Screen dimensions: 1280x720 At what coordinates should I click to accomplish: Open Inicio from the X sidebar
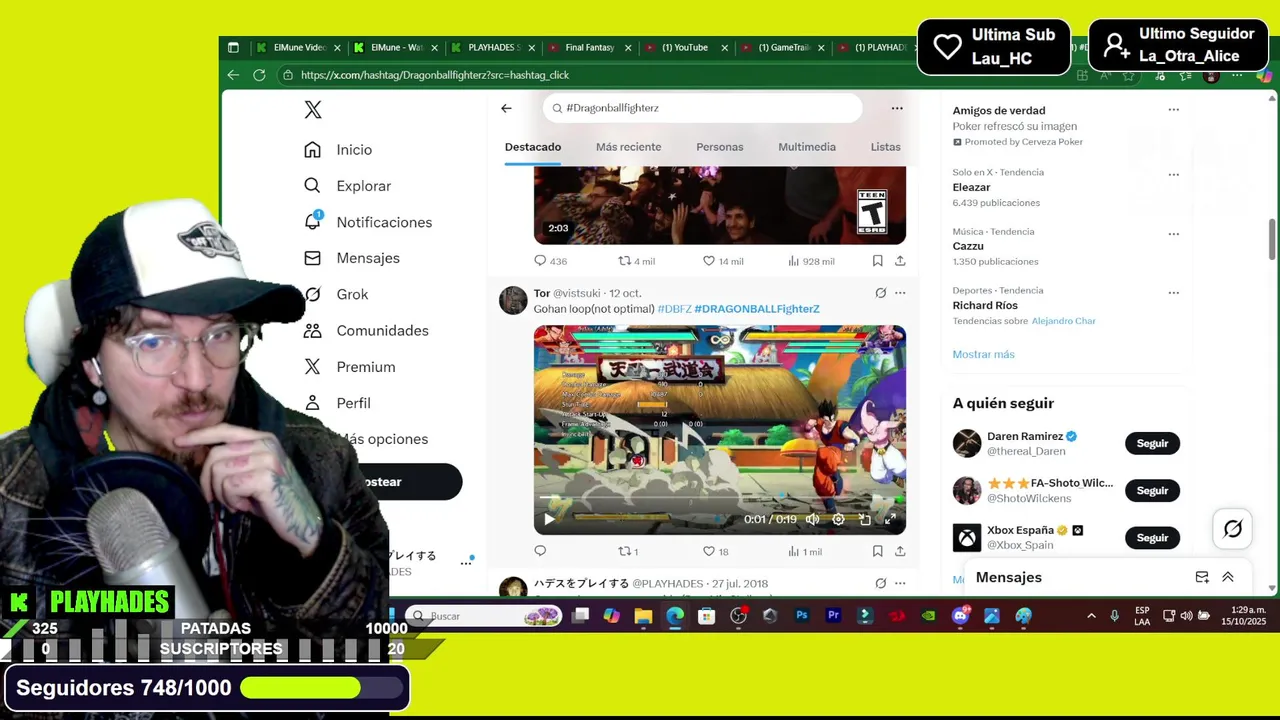coord(339,150)
